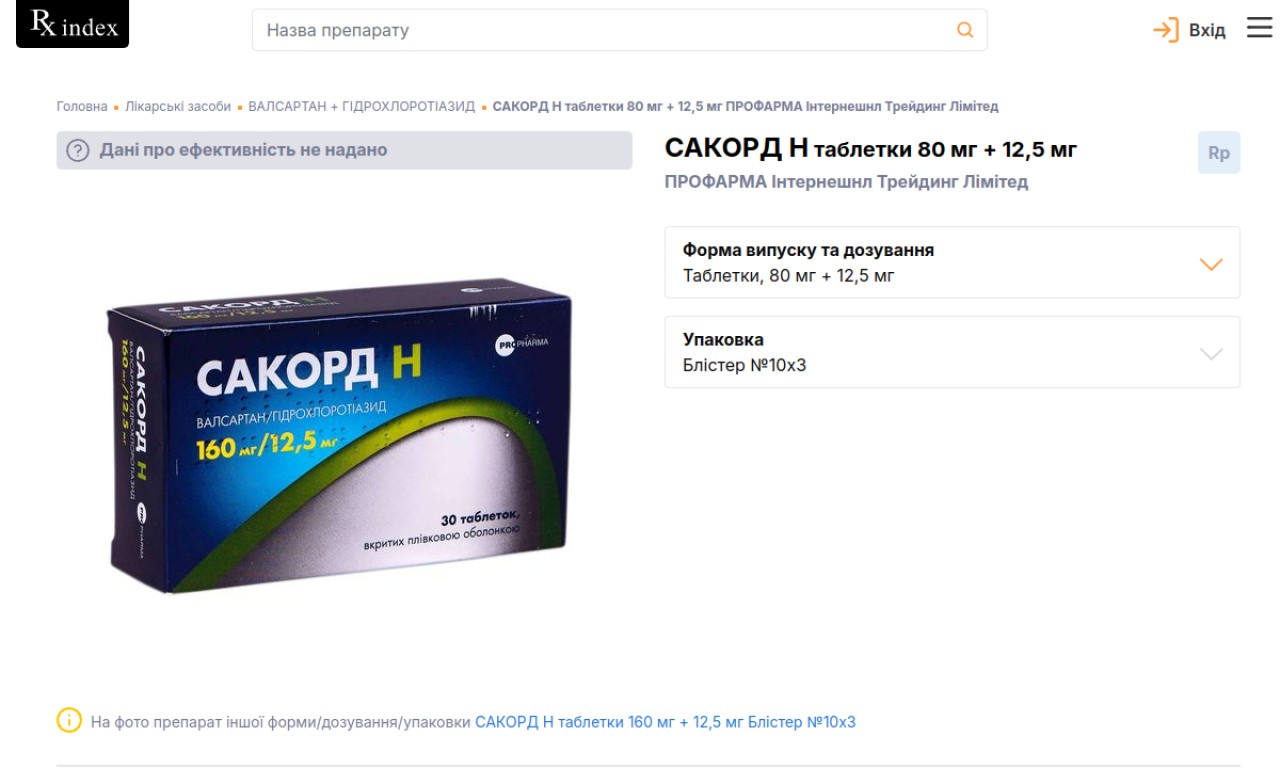Open the hamburger menu icon

point(1259,28)
